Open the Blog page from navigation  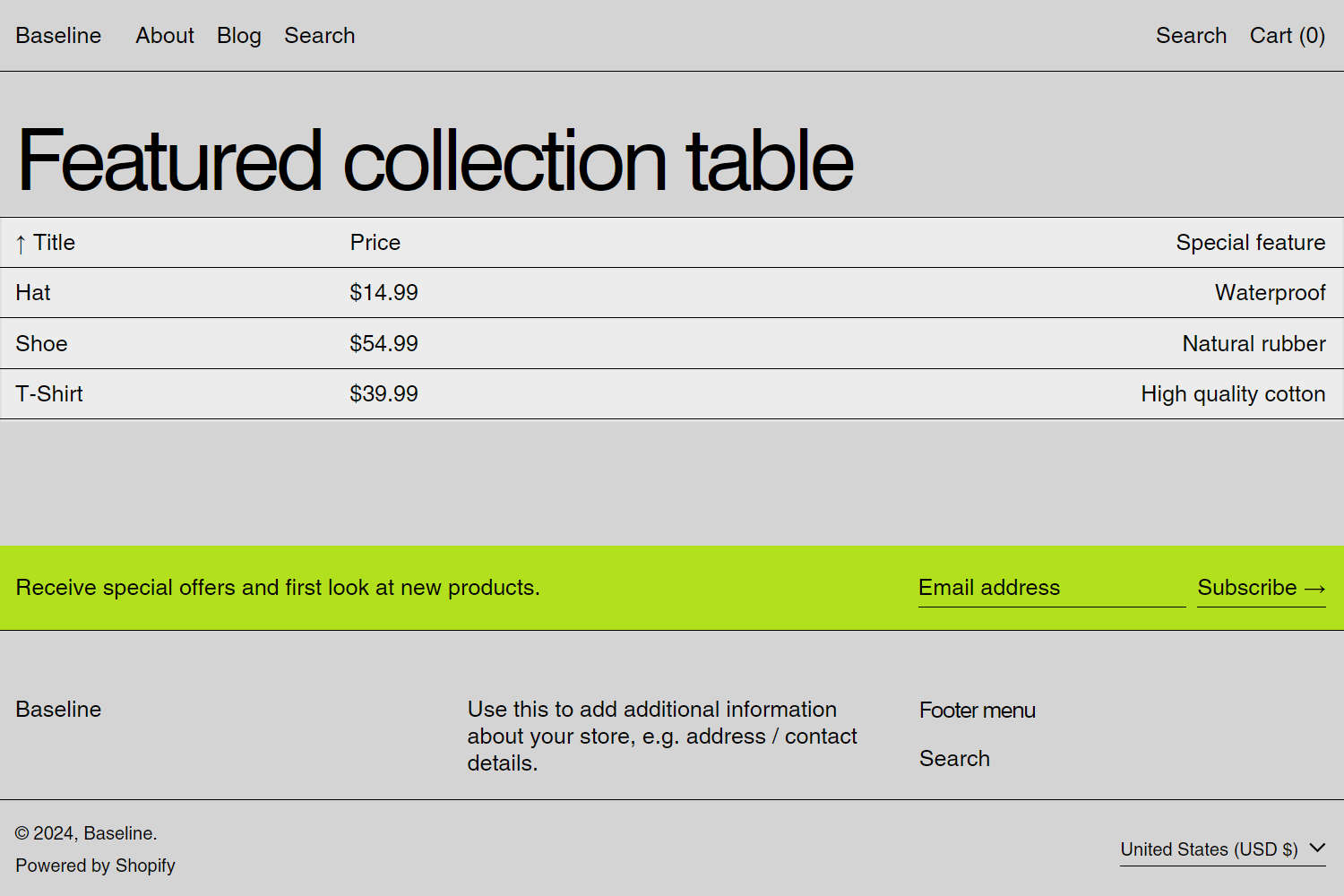238,36
